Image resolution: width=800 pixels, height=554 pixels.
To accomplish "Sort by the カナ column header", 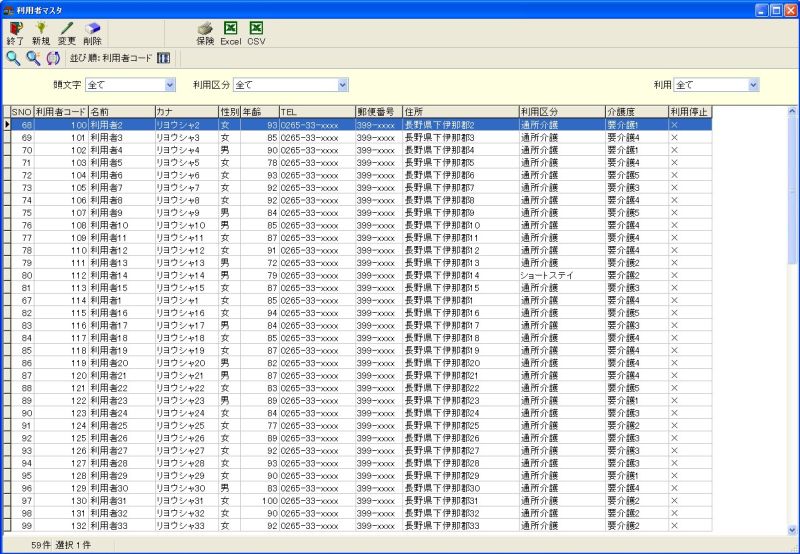I will click(187, 112).
